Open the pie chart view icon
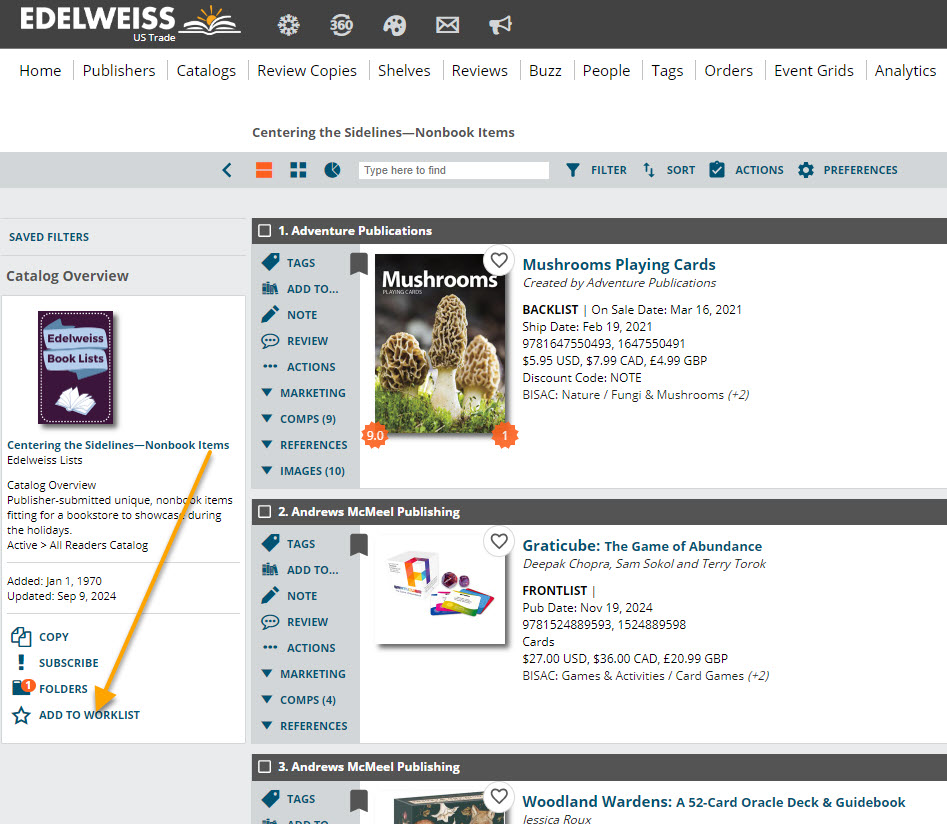The width and height of the screenshot is (947, 824). (x=332, y=170)
